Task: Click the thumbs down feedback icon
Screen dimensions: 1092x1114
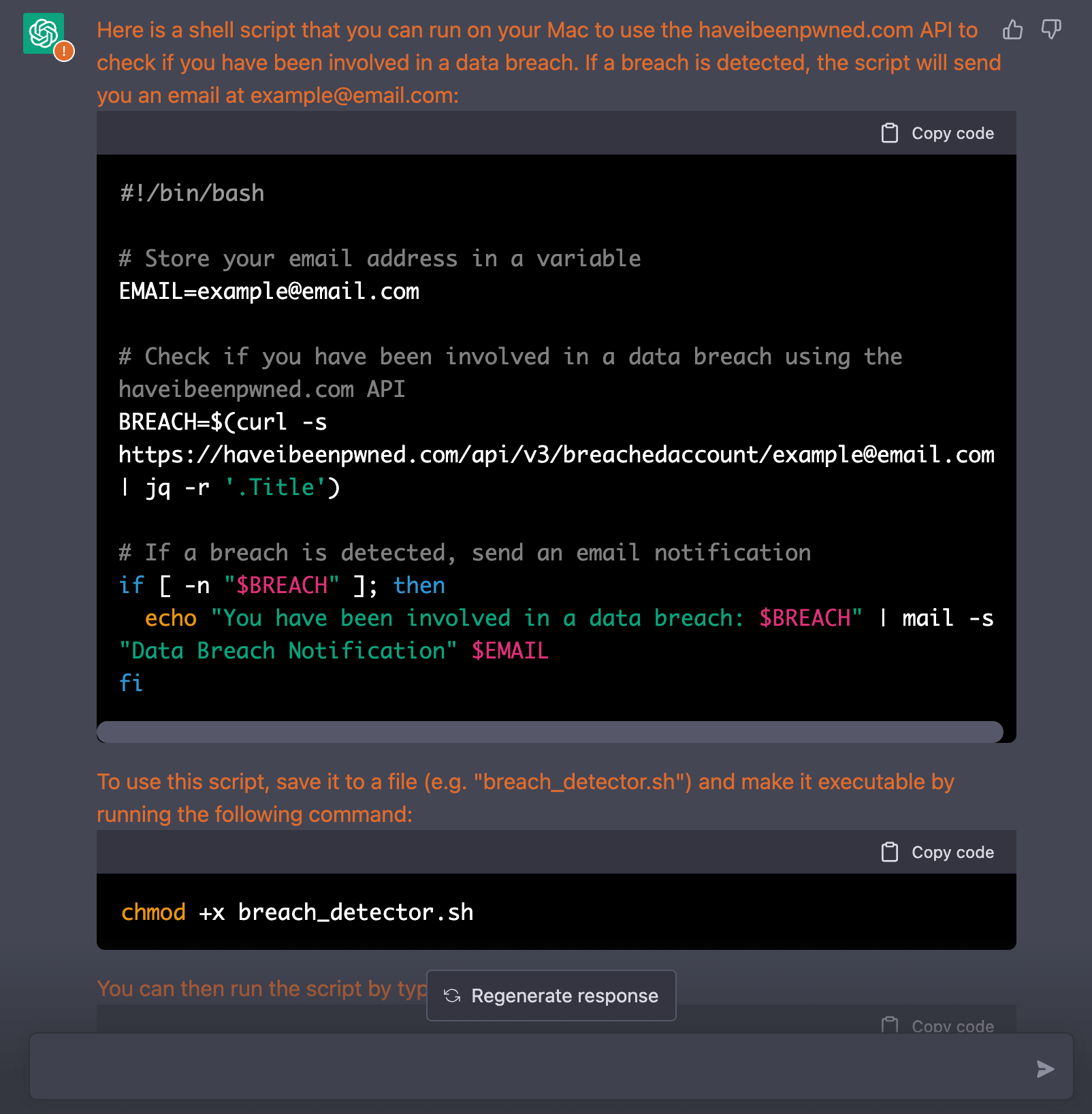Action: coord(1051,30)
